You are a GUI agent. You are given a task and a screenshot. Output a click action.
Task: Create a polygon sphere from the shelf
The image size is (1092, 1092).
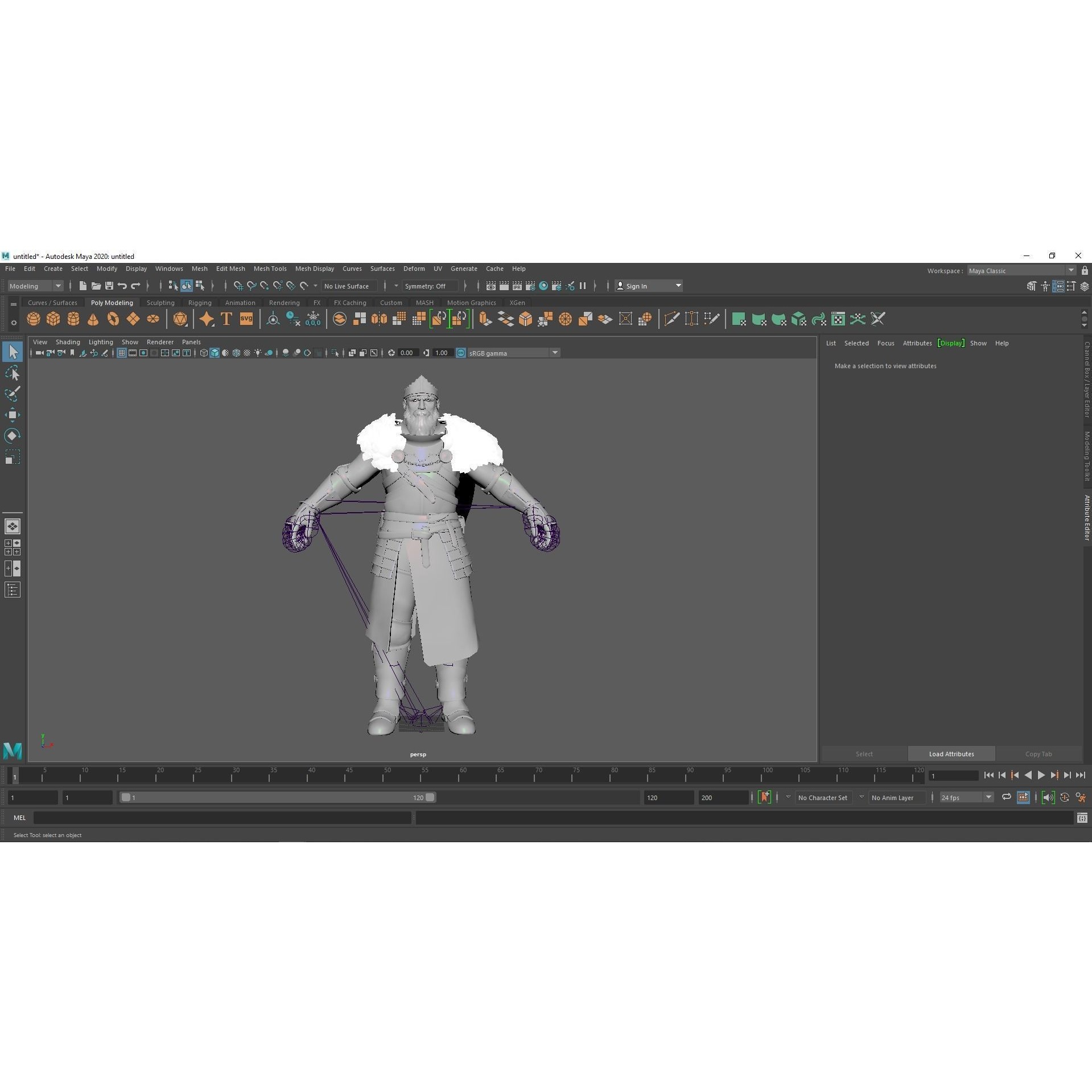(33, 319)
